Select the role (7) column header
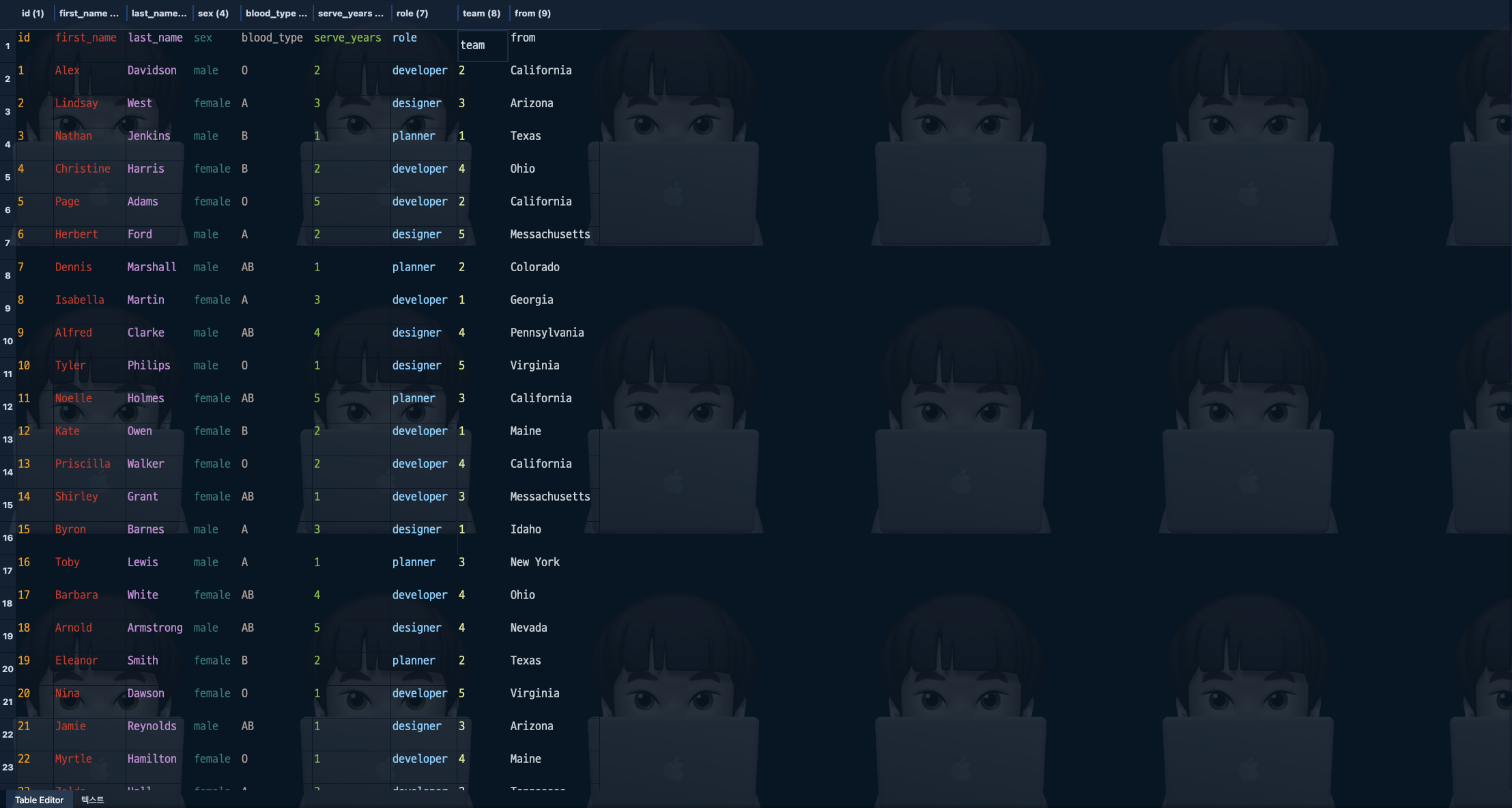 (412, 13)
